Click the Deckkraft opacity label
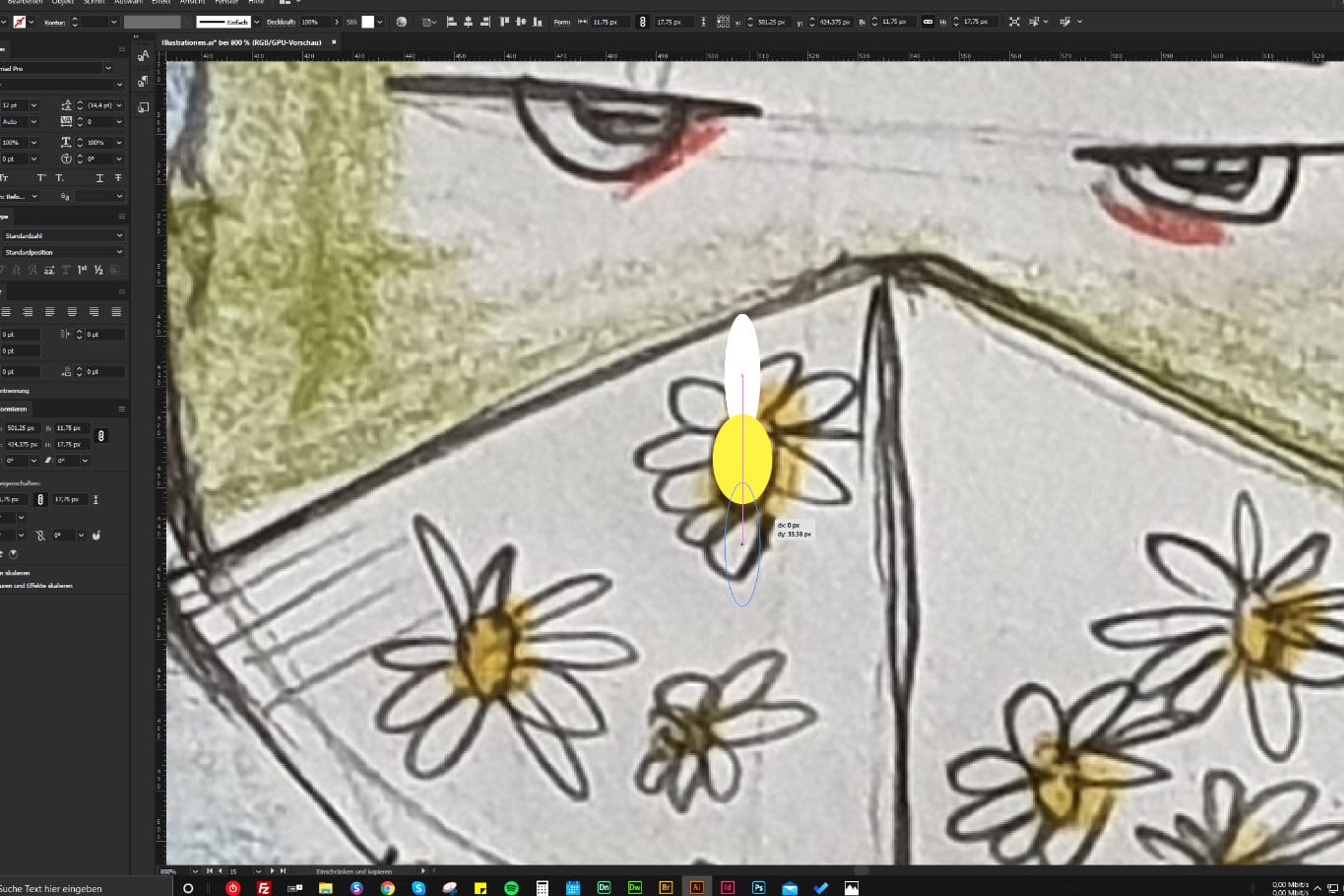Screen dimensions: 1344x896 [280, 22]
